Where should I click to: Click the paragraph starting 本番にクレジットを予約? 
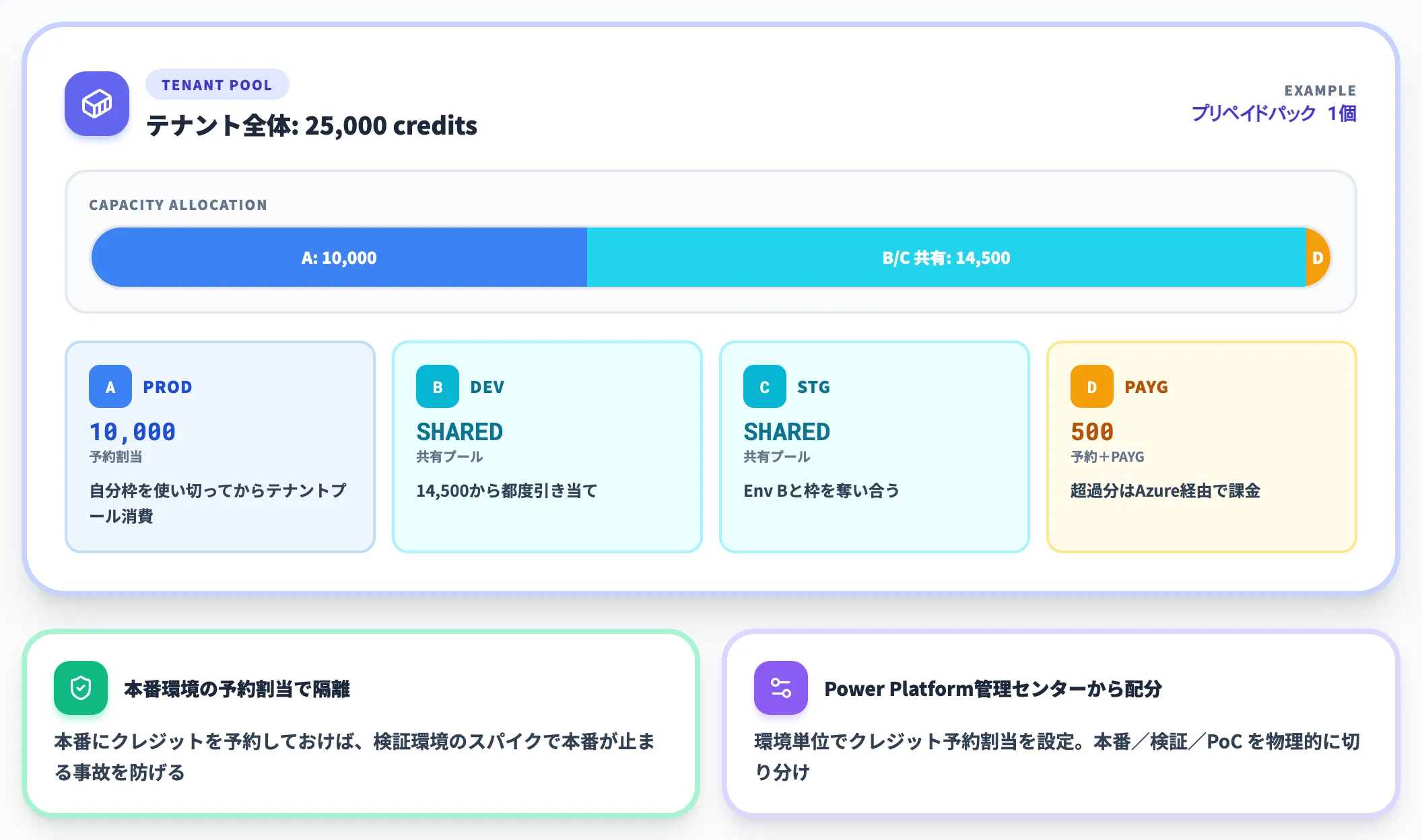[x=355, y=757]
